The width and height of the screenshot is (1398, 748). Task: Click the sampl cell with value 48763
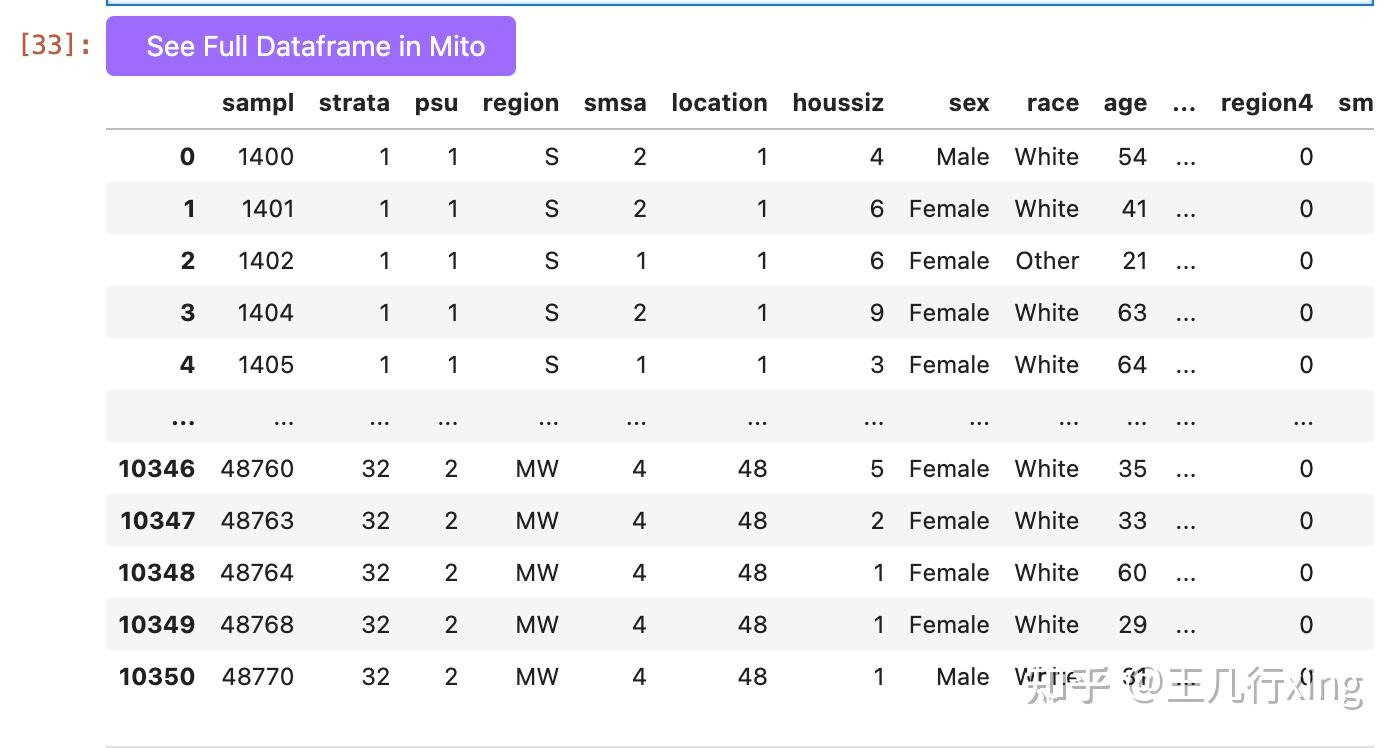(257, 521)
